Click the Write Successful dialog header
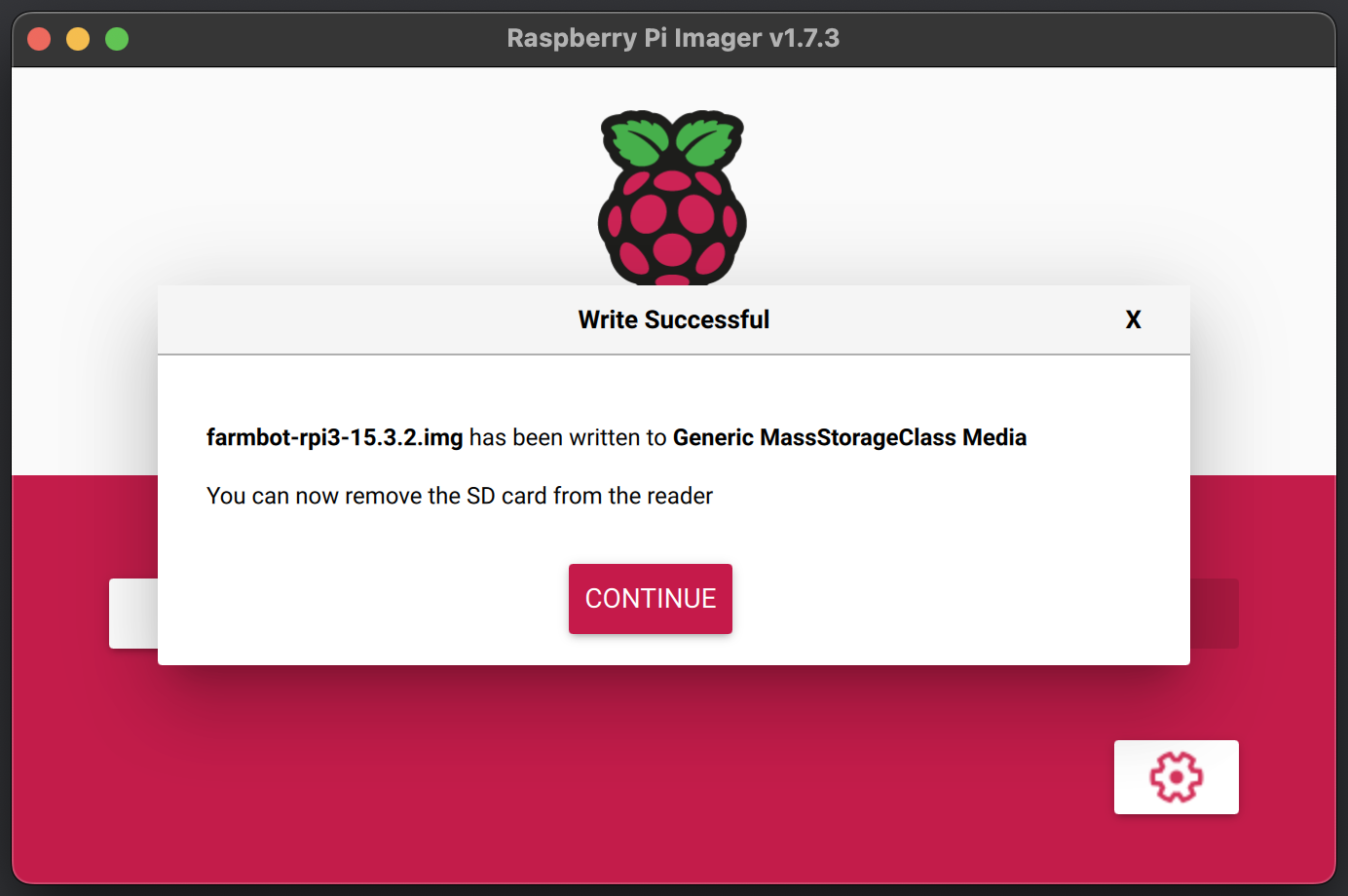Viewport: 1348px width, 896px height. (x=673, y=319)
